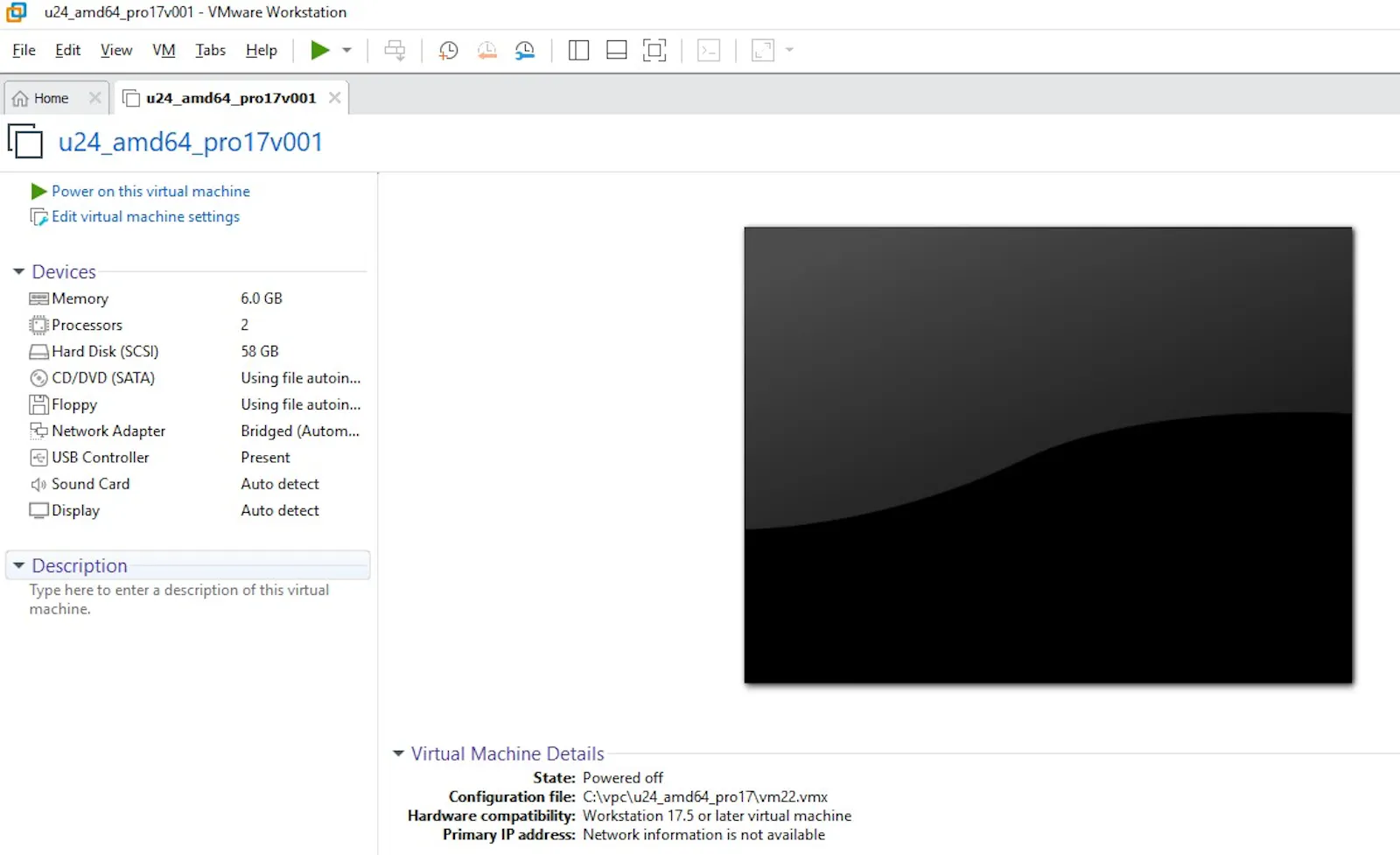Toggle the thumbnail bar icon

point(616,51)
